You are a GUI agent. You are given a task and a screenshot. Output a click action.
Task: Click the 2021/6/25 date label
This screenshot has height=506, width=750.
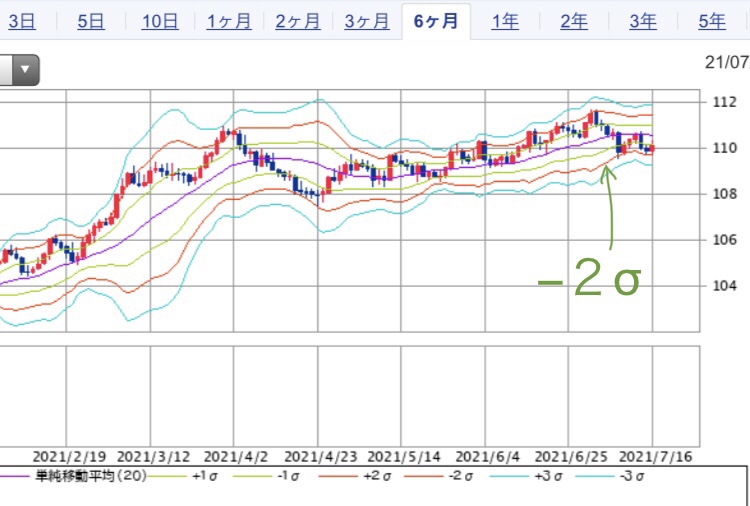(x=571, y=457)
